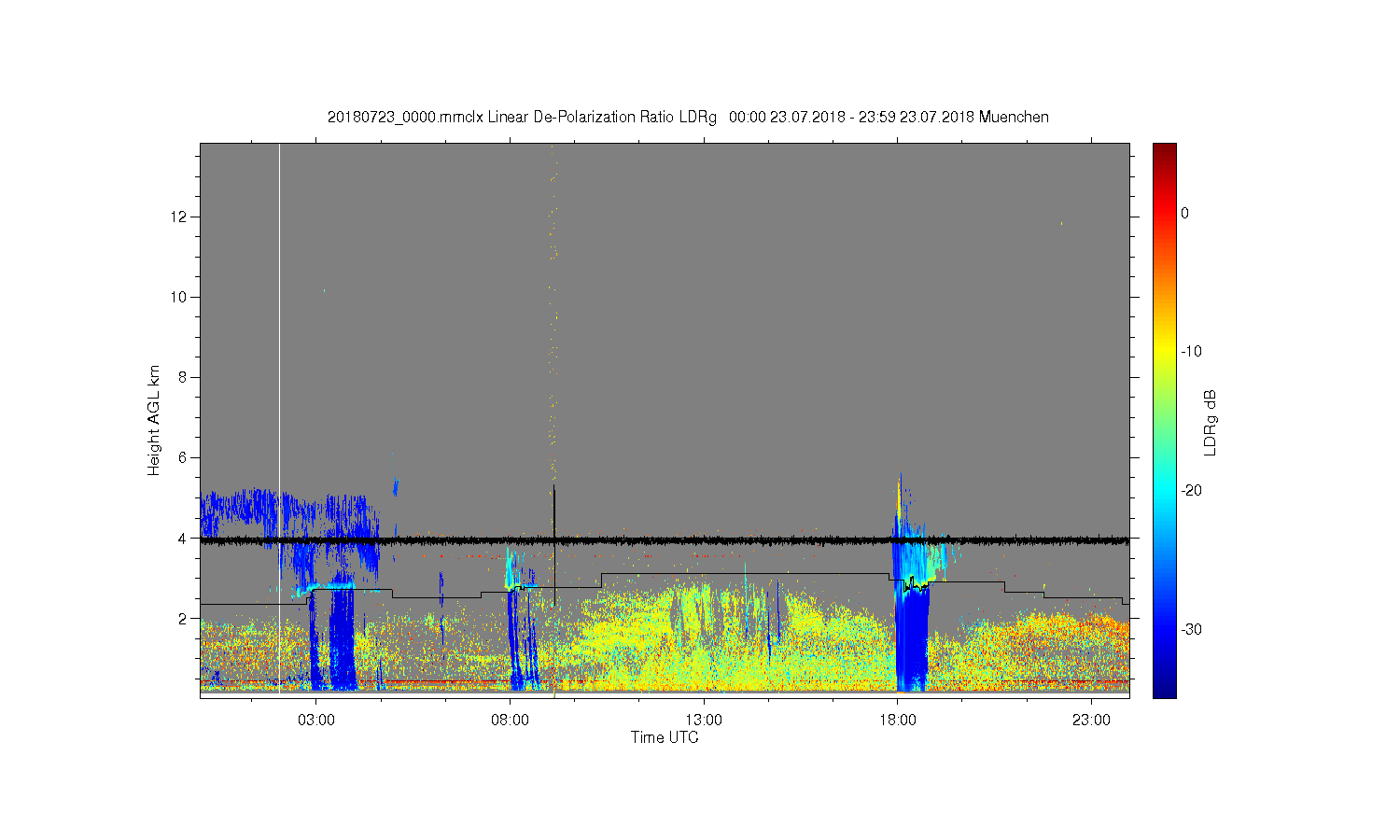Click the 08:00 time axis tick label
Screen dimensions: 1400x840
(510, 720)
